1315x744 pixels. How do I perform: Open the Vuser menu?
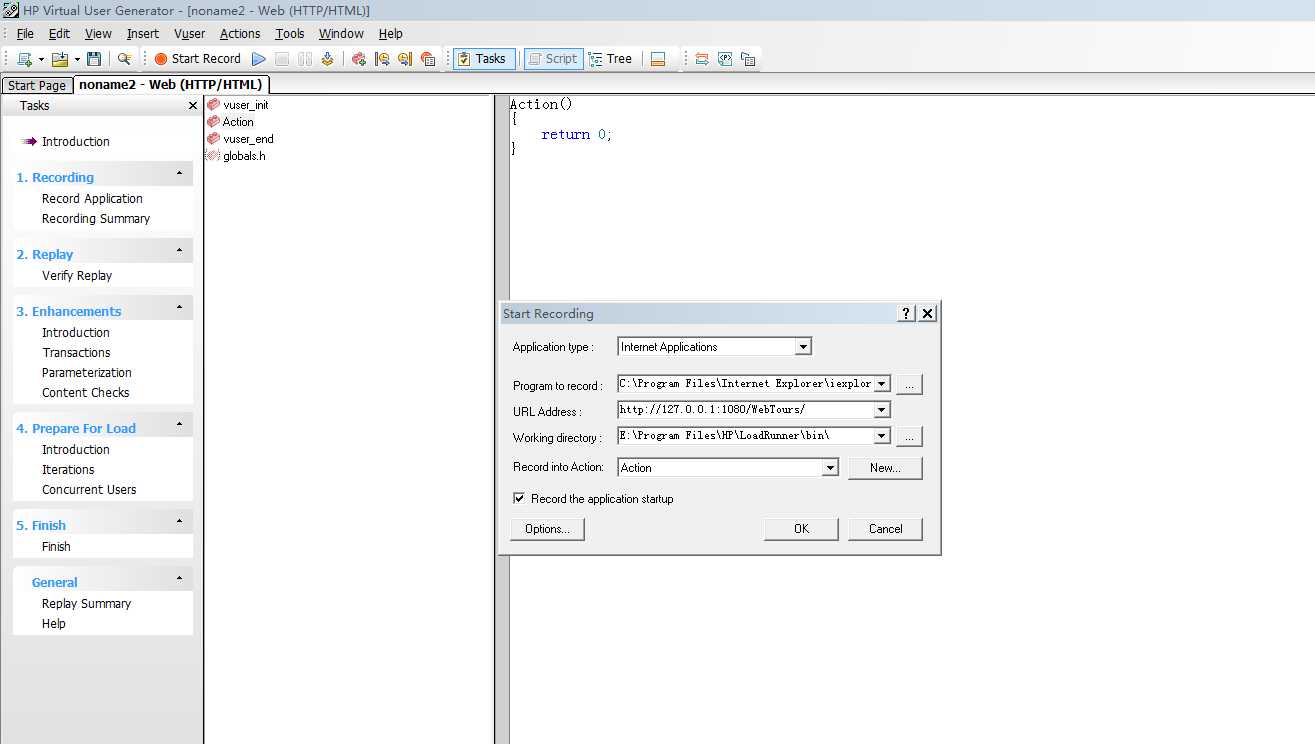click(189, 34)
